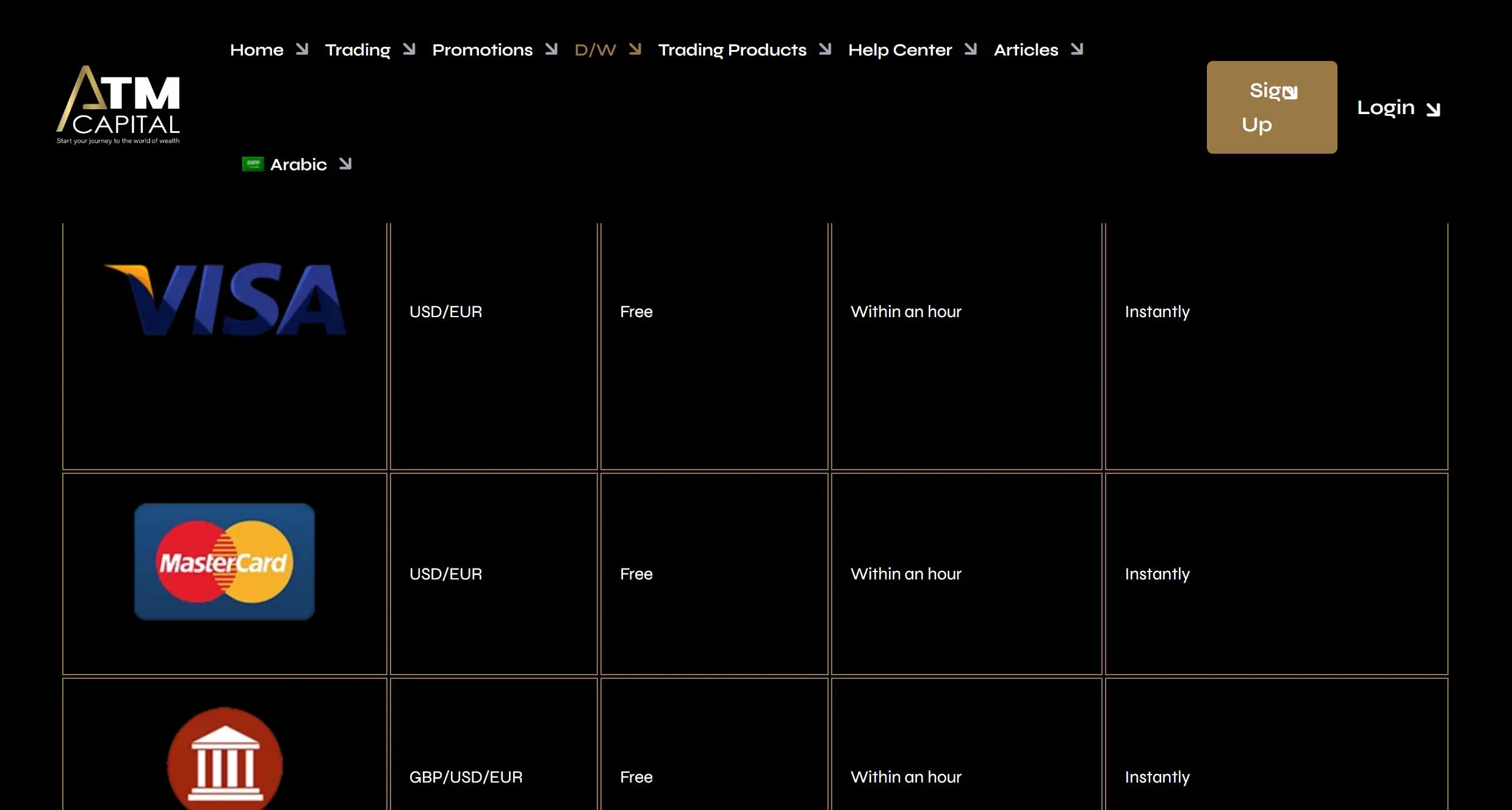Image resolution: width=1512 pixels, height=810 pixels.
Task: Click the Login link
Action: (1386, 108)
